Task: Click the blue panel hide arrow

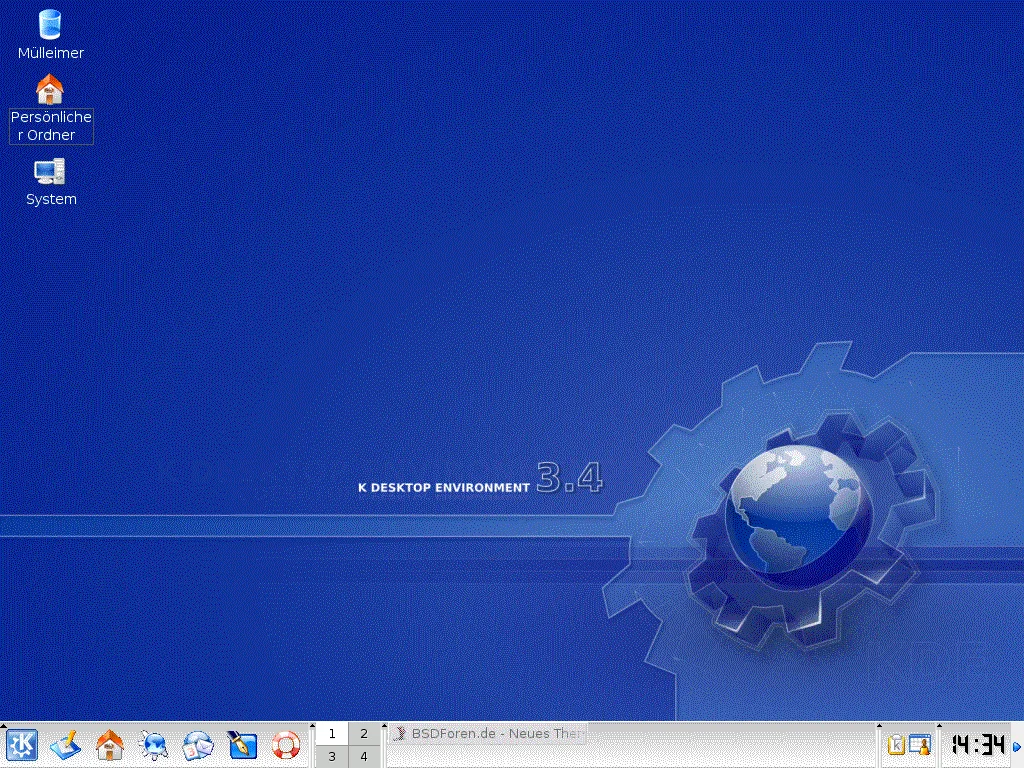Action: tap(1017, 745)
